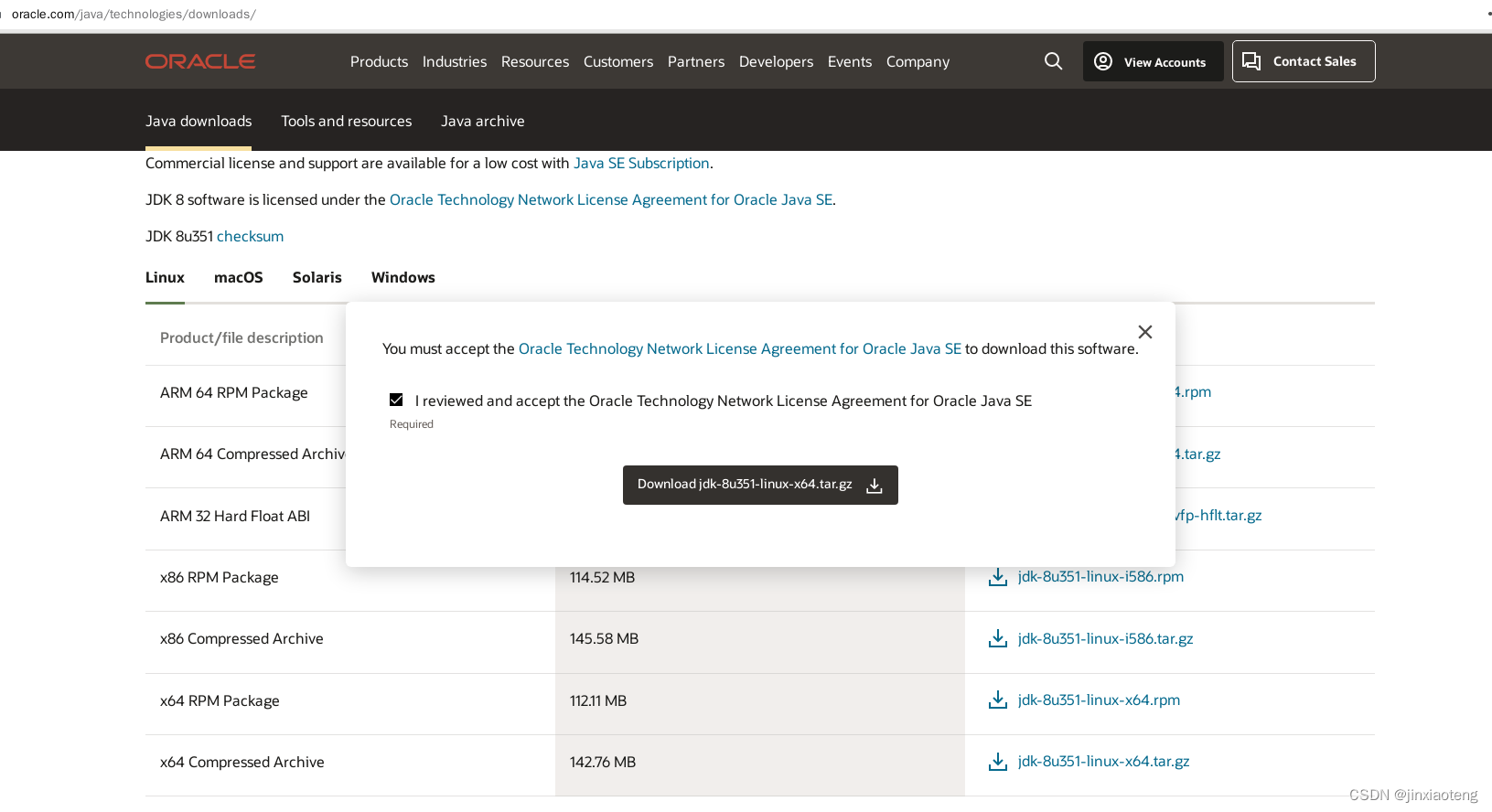The width and height of the screenshot is (1492, 812).
Task: Download jdk-8u351-linux-x64.rpm file link
Action: click(1099, 700)
